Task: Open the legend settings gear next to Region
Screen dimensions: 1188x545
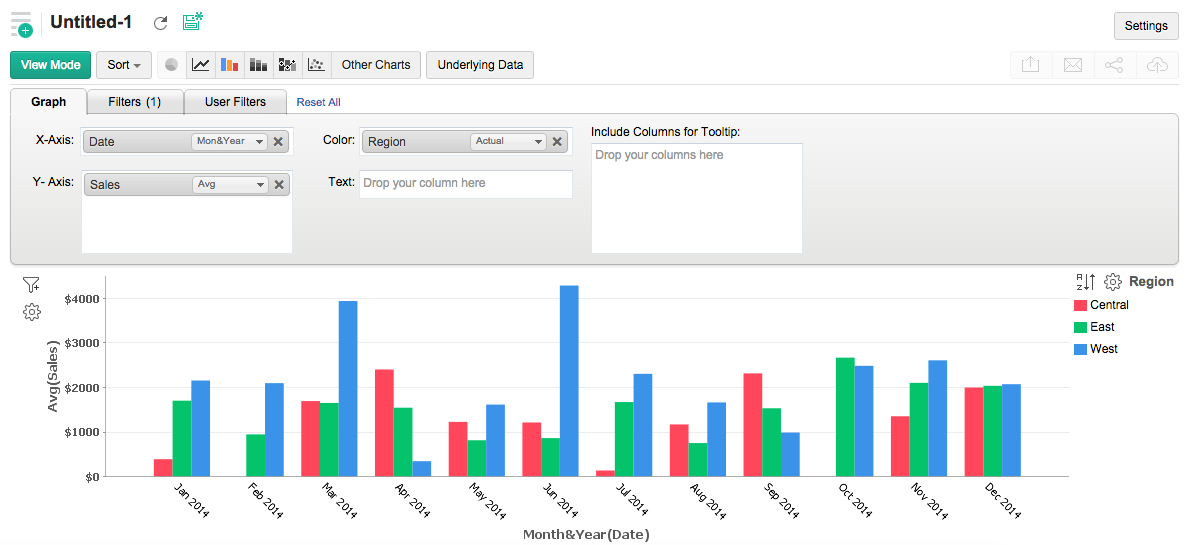Action: point(1112,282)
